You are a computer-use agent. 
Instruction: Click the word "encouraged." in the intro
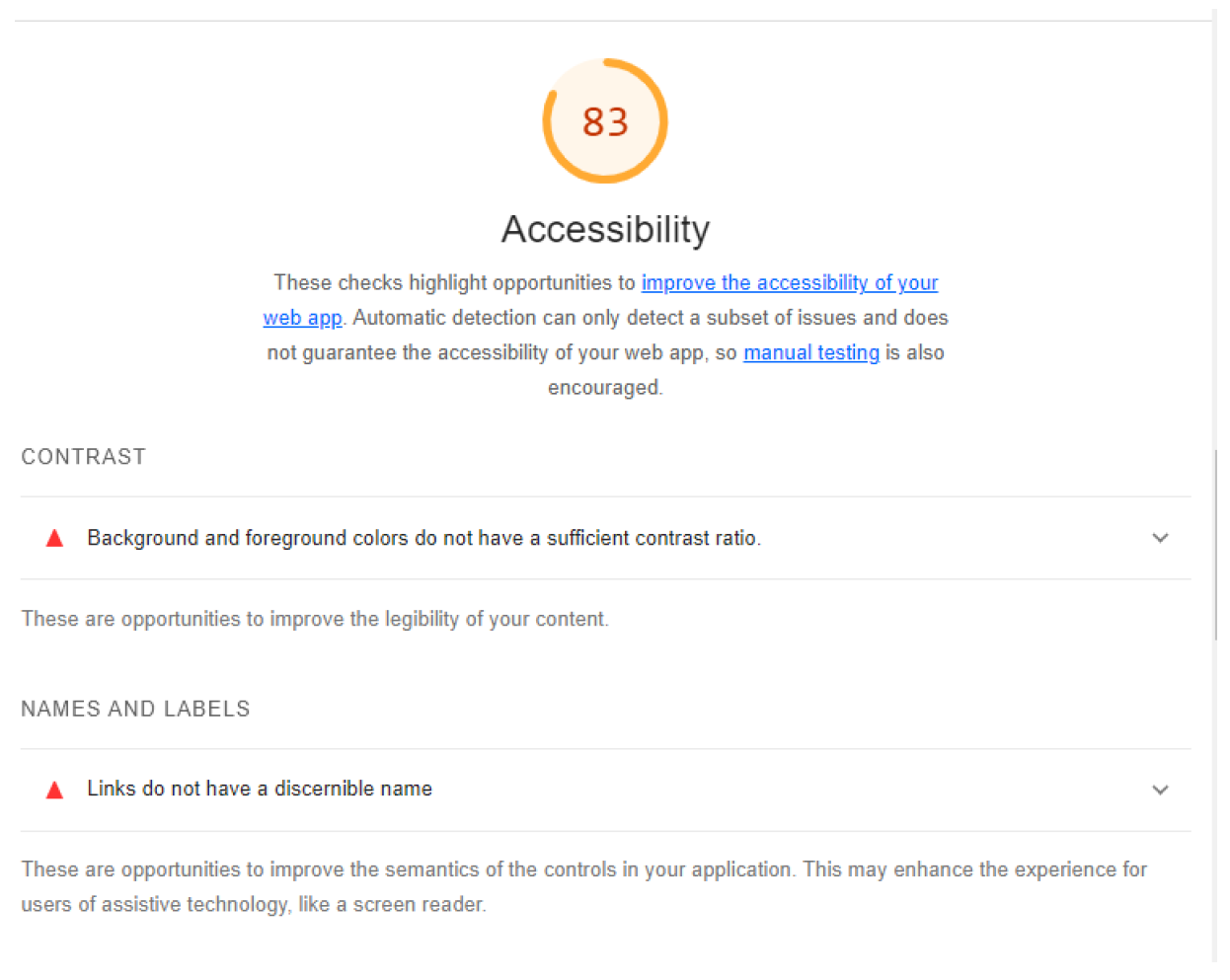pyautogui.click(x=605, y=388)
